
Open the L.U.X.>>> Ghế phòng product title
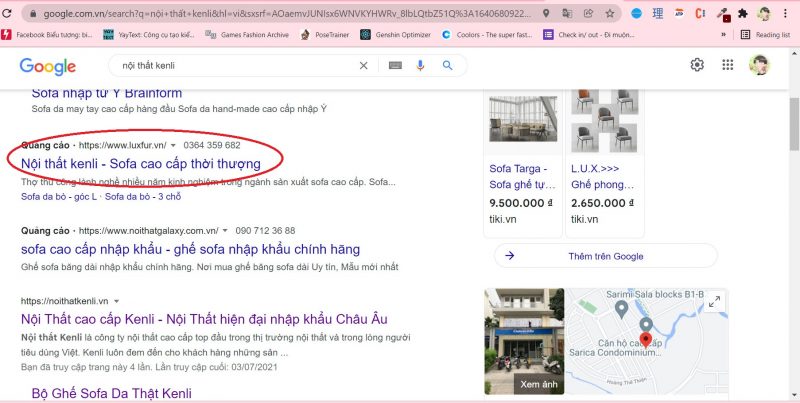pyautogui.click(x=603, y=177)
